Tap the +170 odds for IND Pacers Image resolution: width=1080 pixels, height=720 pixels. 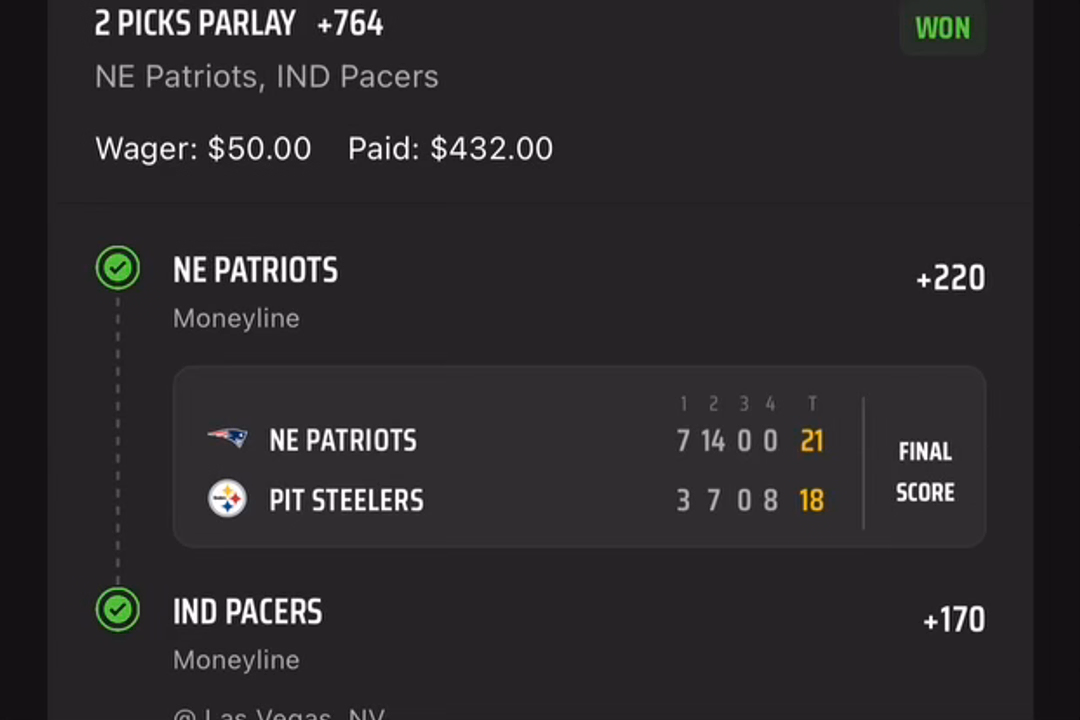(x=954, y=620)
